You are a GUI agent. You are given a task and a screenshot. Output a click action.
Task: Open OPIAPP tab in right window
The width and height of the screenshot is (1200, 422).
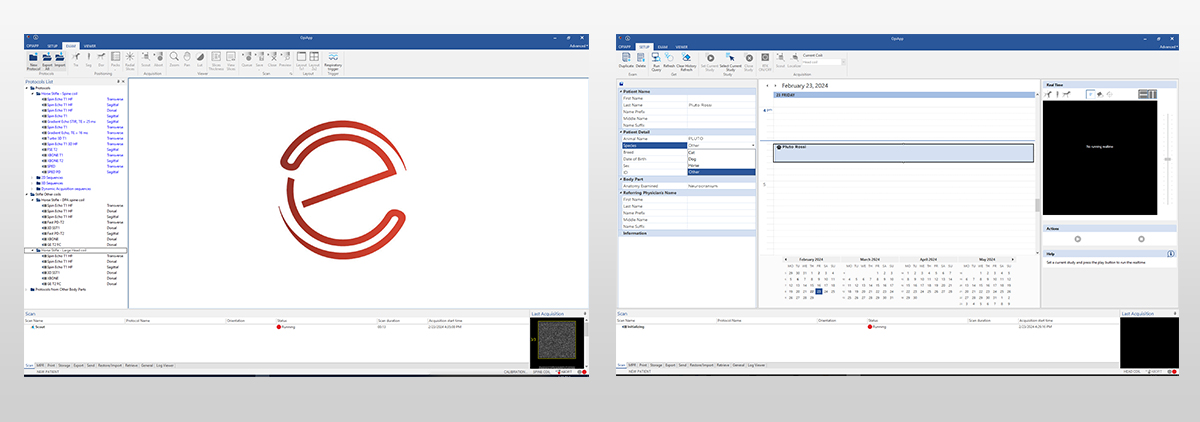tap(624, 47)
